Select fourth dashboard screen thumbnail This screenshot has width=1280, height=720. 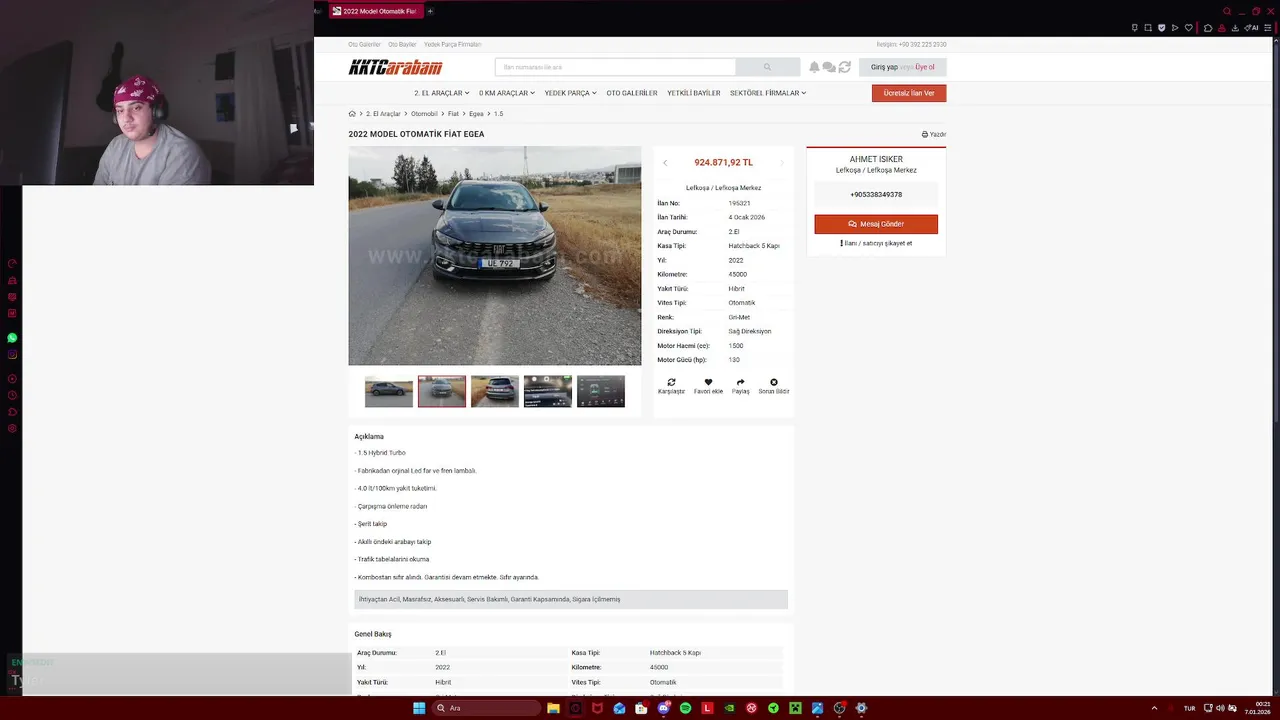548,391
